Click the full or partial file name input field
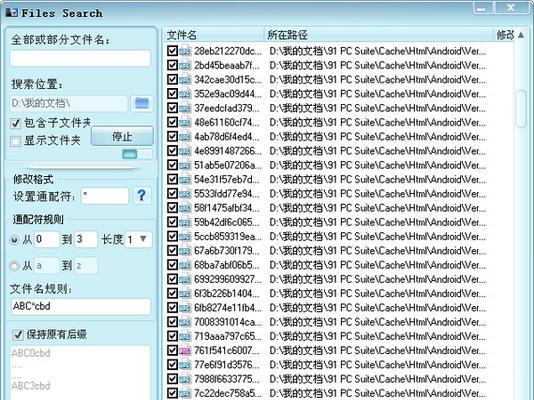 tap(80, 59)
